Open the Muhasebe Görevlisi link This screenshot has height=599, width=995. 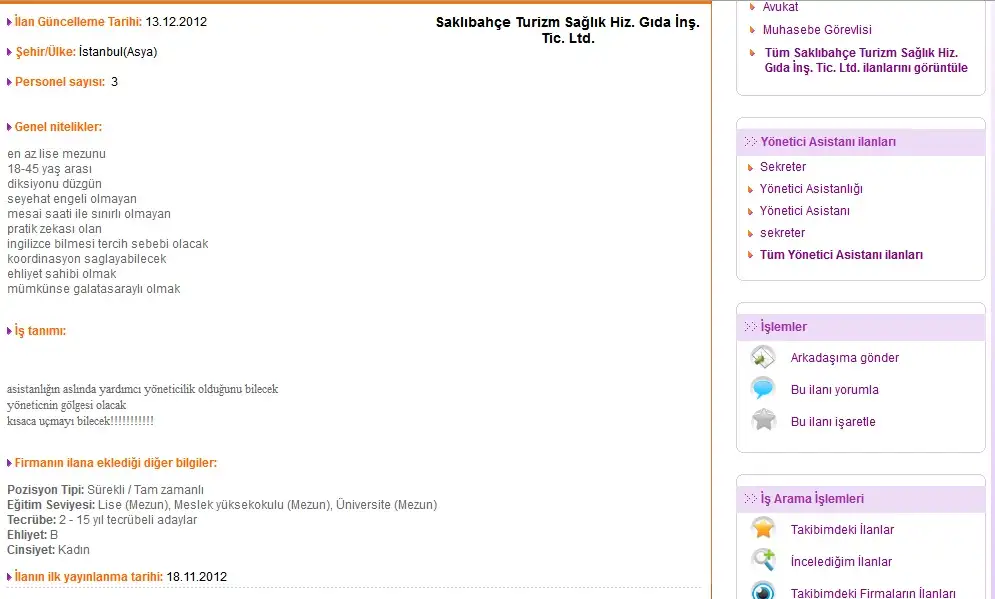point(817,30)
